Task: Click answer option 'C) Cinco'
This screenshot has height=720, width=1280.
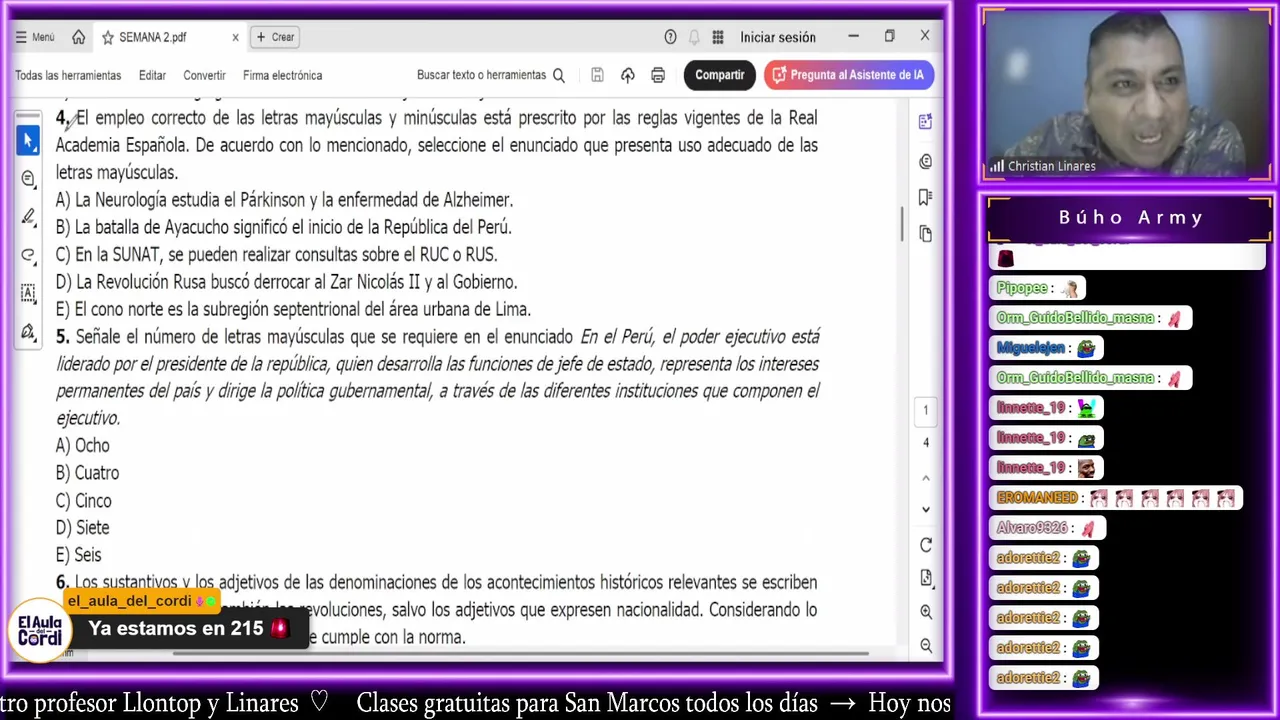Action: [x=84, y=501]
